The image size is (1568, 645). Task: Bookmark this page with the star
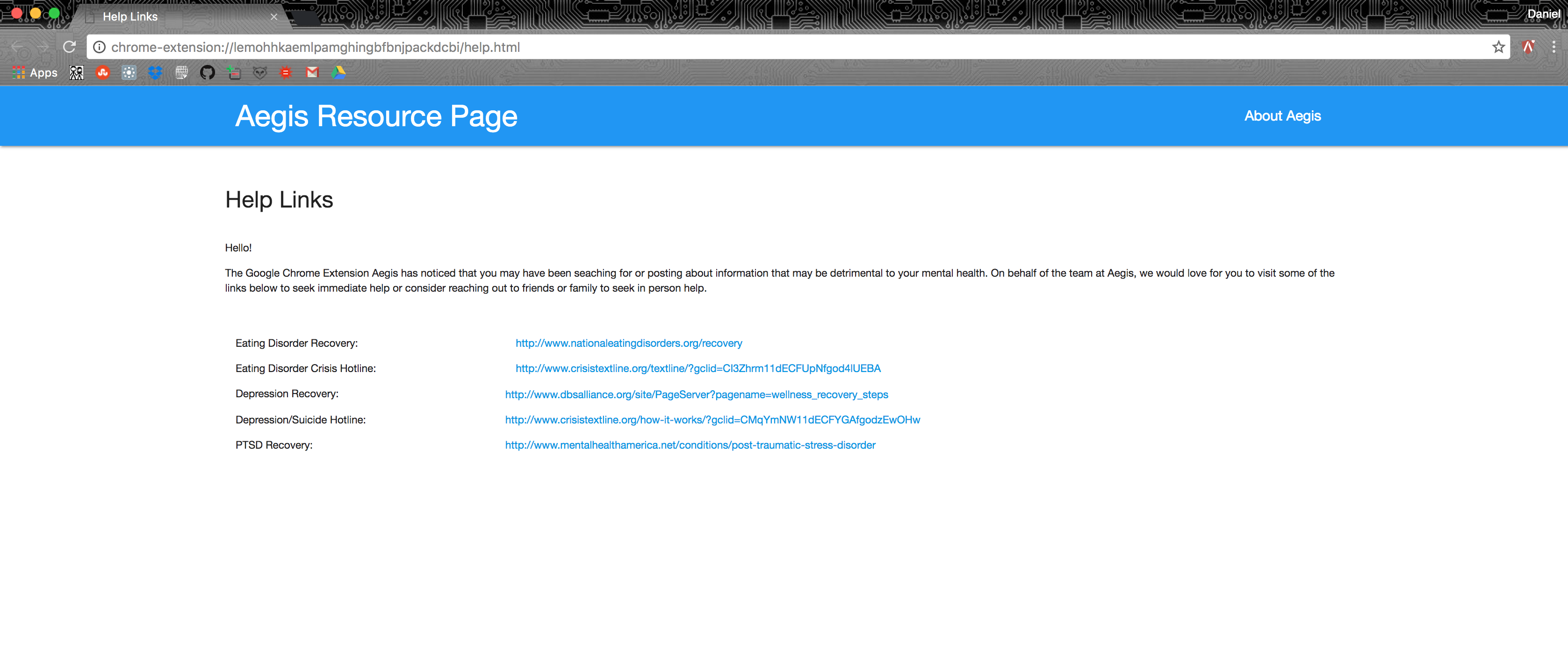coord(1498,47)
